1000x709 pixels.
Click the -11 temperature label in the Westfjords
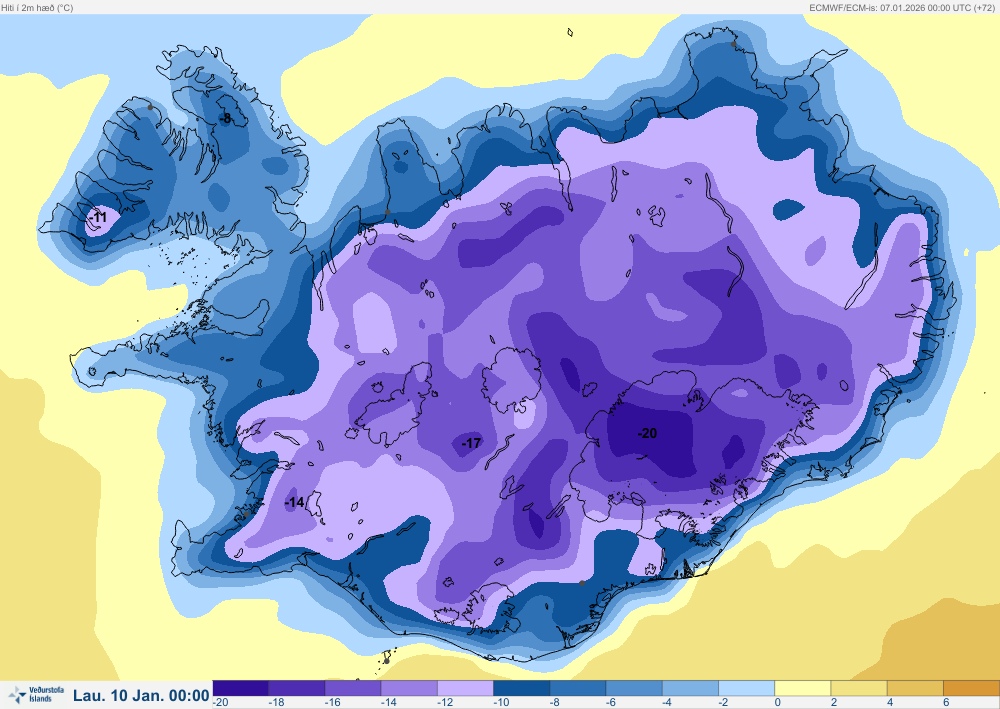(x=98, y=217)
